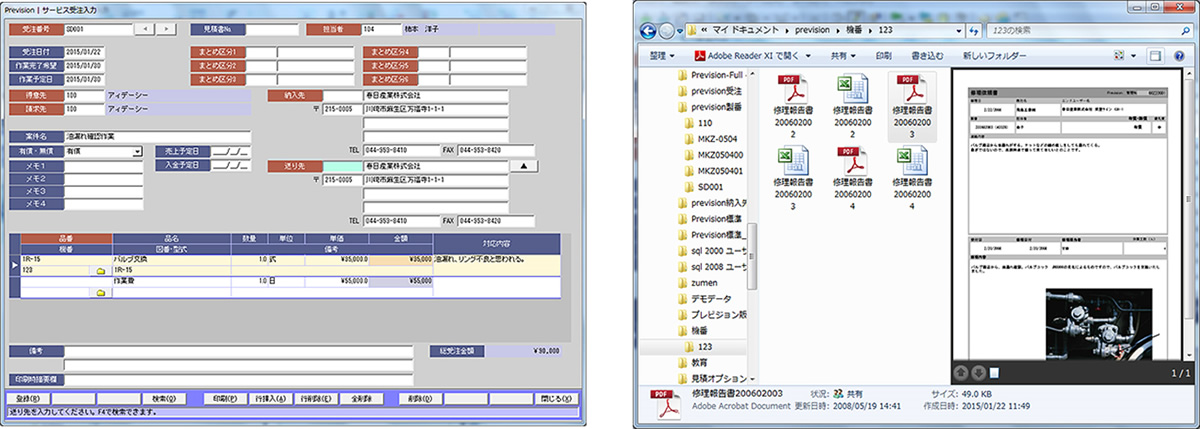Click the Explorer back navigation arrow
Screen dimensions: 1200x429
(650, 30)
